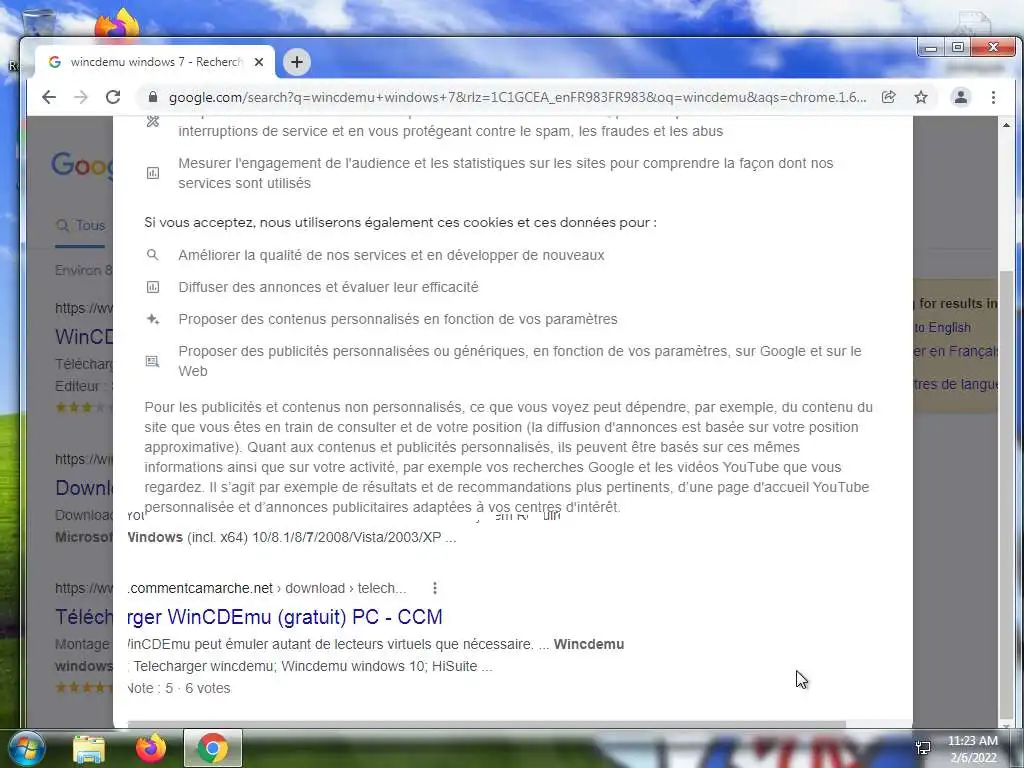This screenshot has height=768, width=1024.
Task: Open the commentcamarche result options dots
Action: click(x=435, y=588)
